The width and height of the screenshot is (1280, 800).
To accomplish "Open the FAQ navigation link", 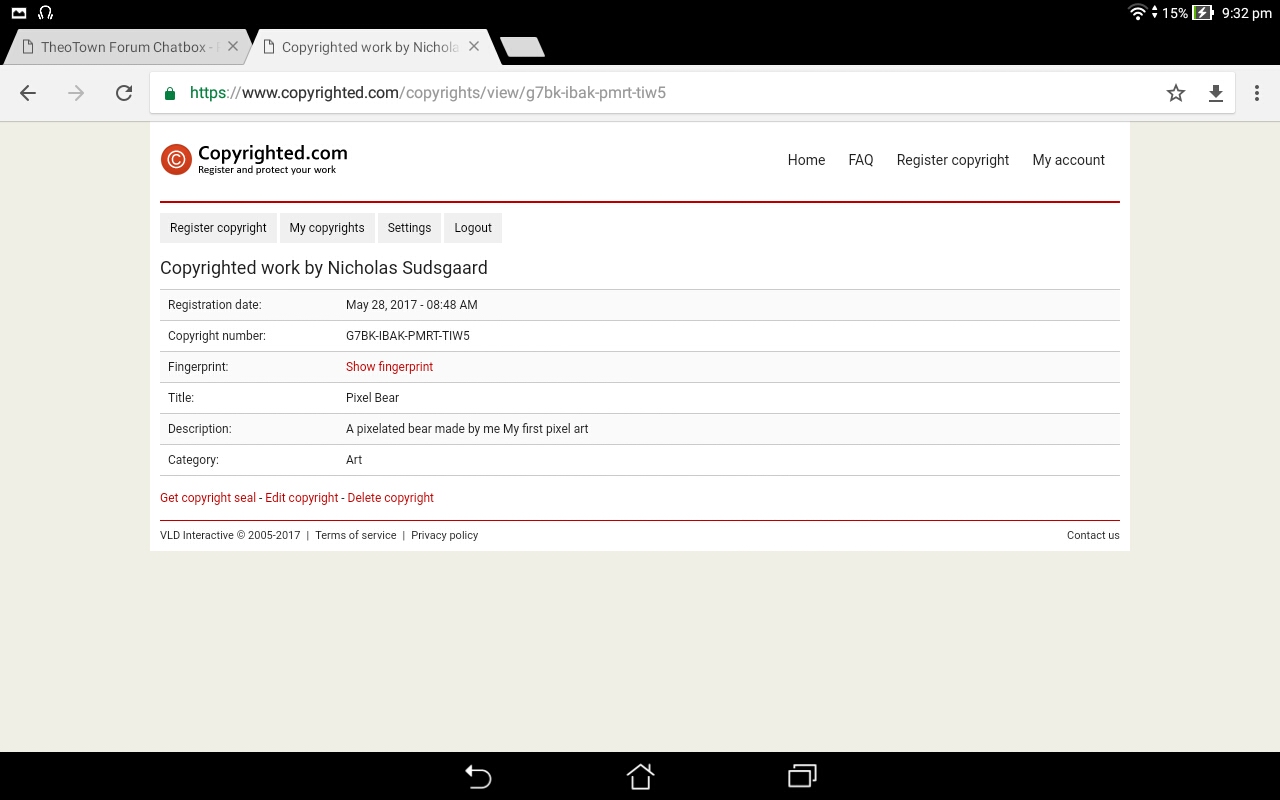I will pyautogui.click(x=861, y=160).
